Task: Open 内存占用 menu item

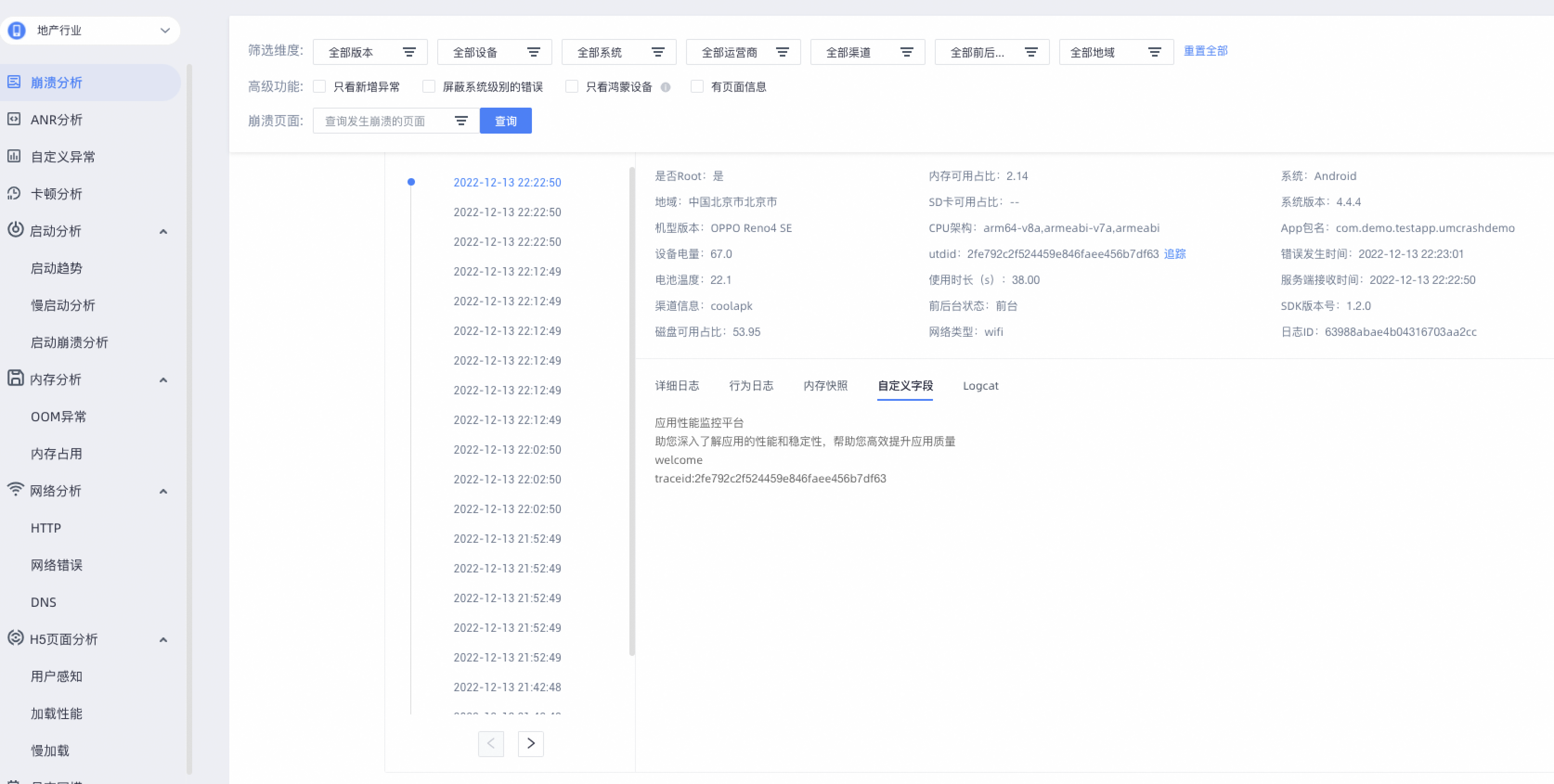Action: [x=57, y=454]
